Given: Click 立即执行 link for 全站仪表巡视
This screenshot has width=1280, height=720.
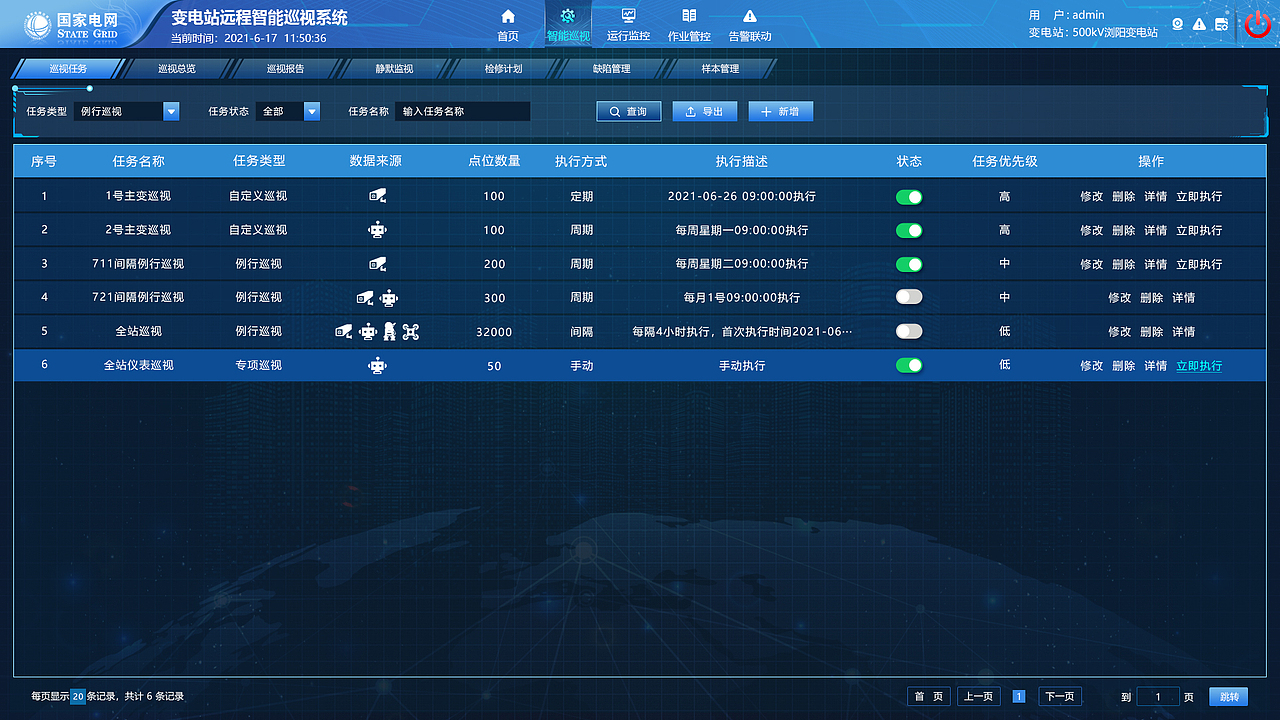Looking at the screenshot, I should [1198, 365].
